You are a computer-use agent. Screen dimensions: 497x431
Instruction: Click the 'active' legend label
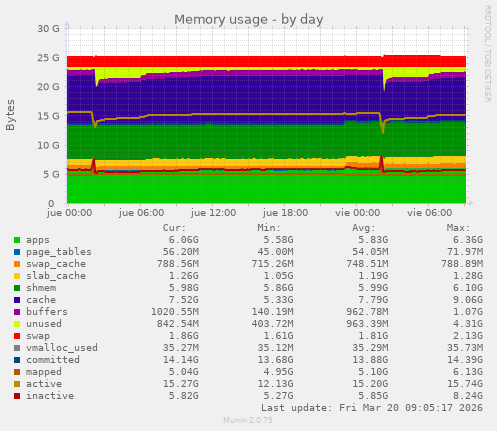point(44,384)
